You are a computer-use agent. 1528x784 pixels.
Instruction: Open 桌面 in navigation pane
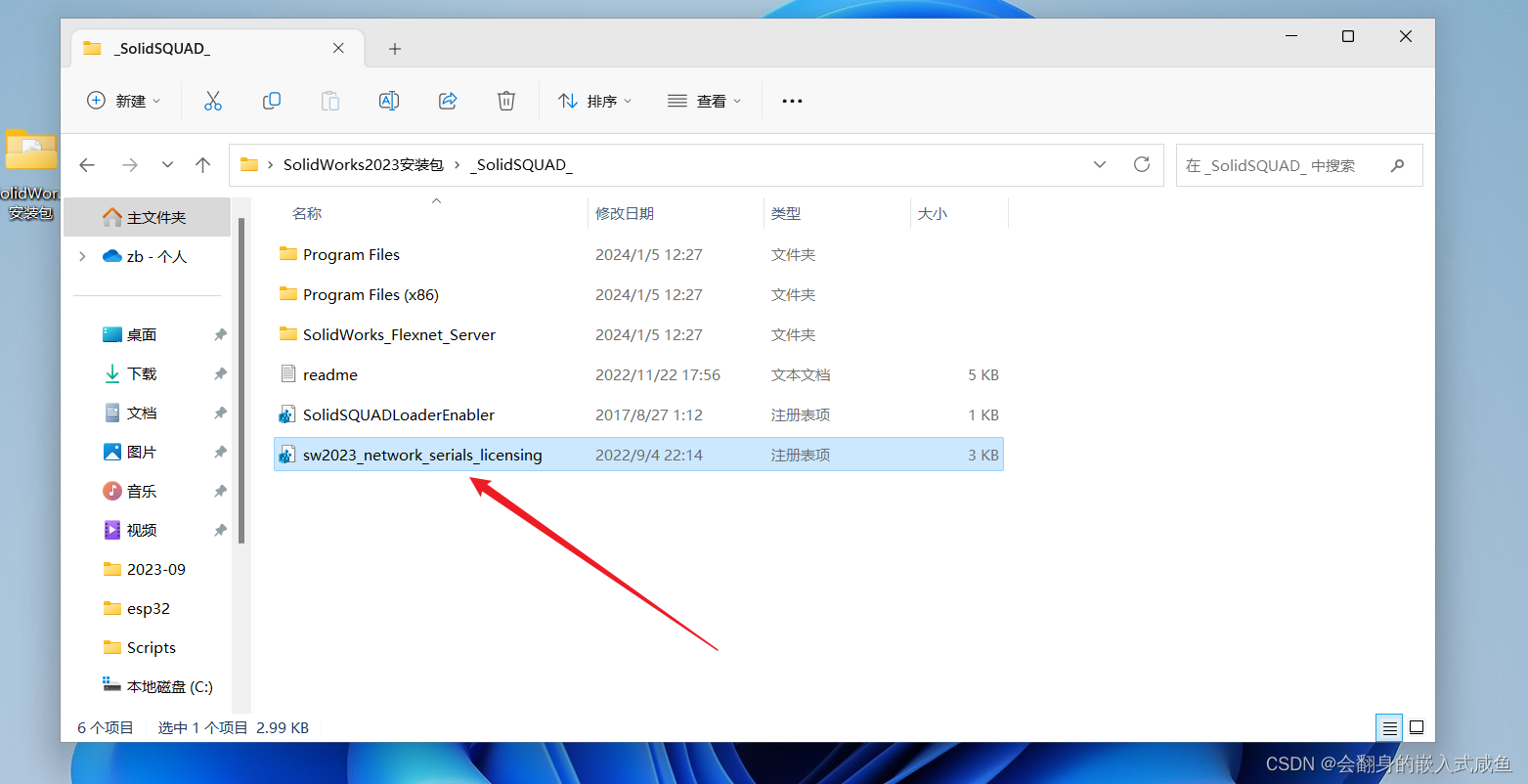pyautogui.click(x=142, y=334)
